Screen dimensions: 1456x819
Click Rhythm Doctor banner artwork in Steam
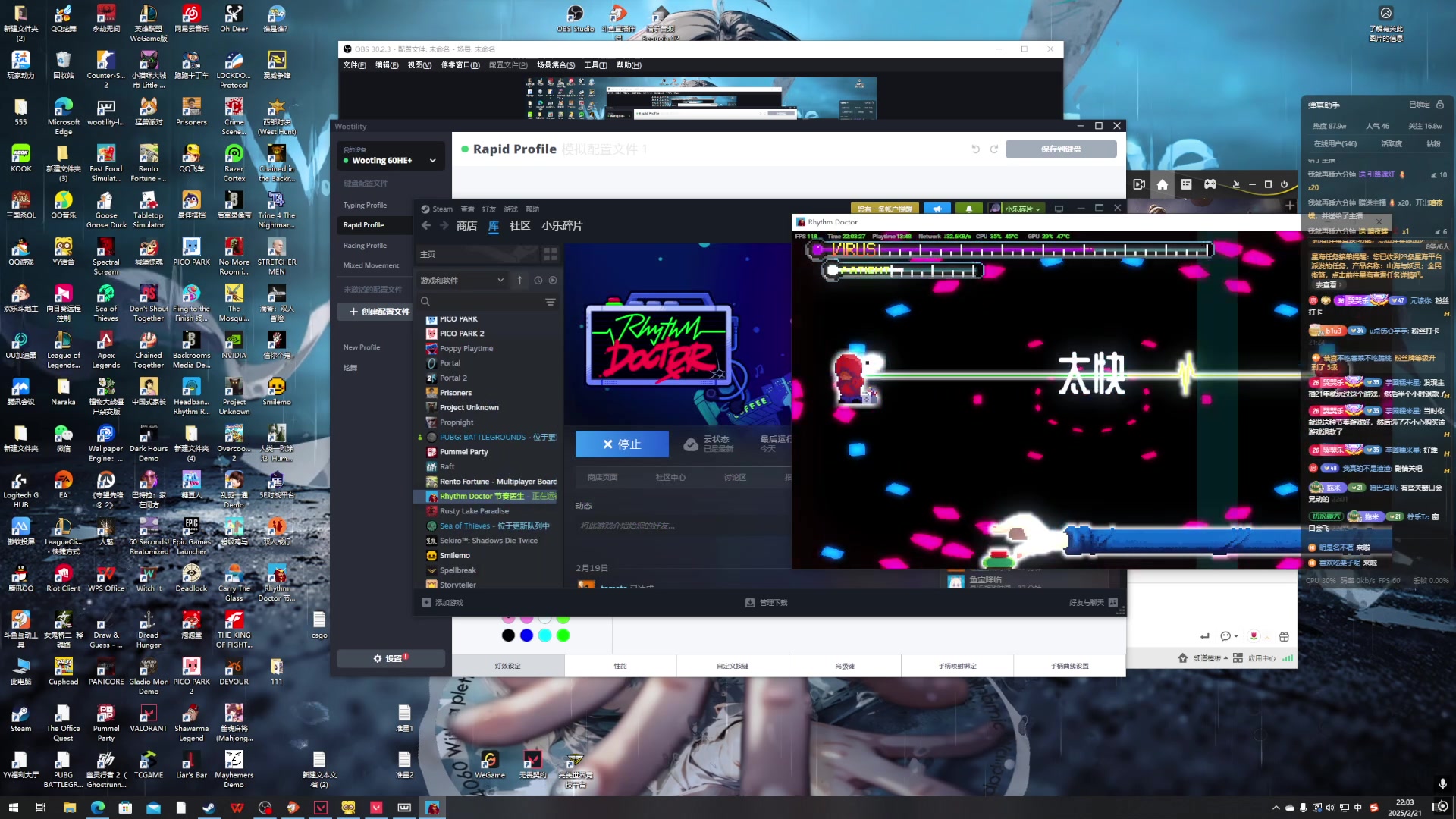678,334
